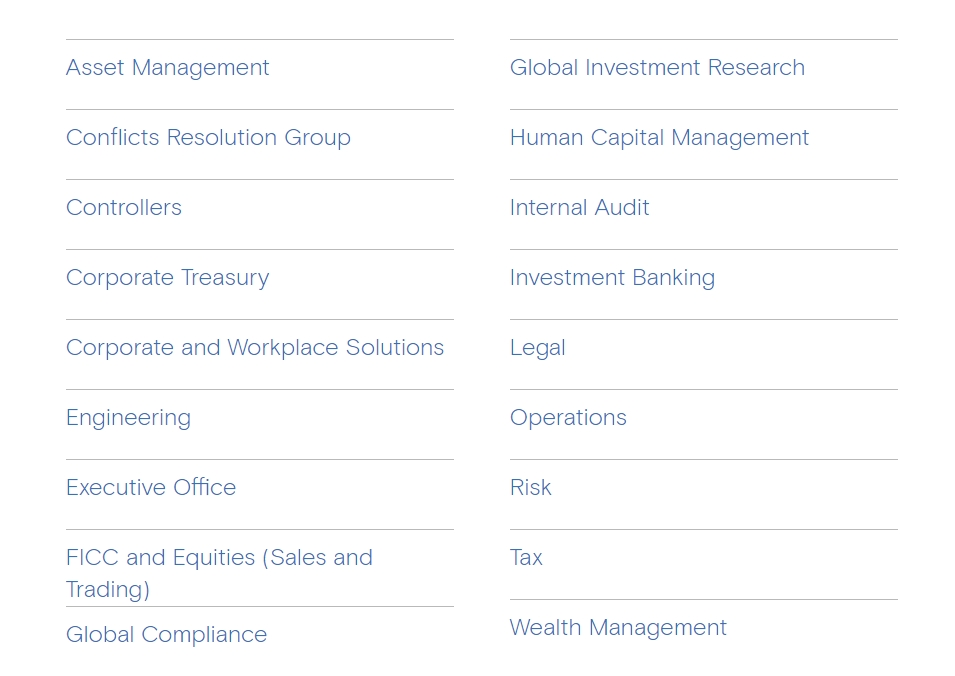Select the Operations link
The width and height of the screenshot is (955, 676).
click(x=568, y=418)
